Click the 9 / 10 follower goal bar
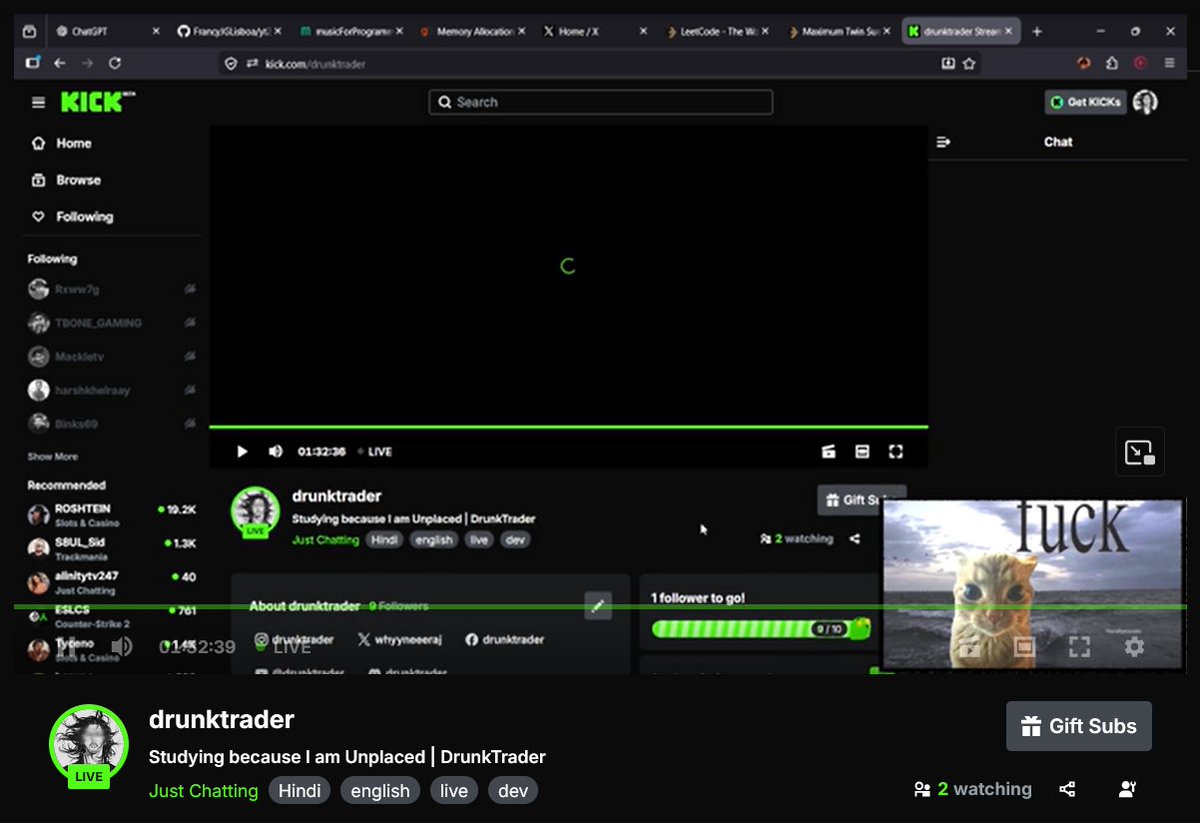The image size is (1200, 823). pyautogui.click(x=760, y=629)
